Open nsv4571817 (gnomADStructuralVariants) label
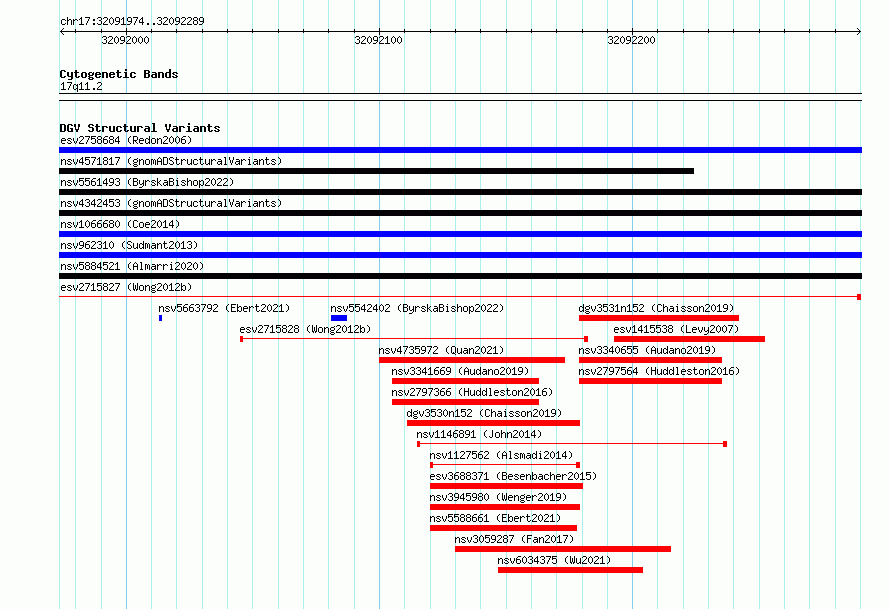This screenshot has height=609, width=890. click(x=171, y=161)
